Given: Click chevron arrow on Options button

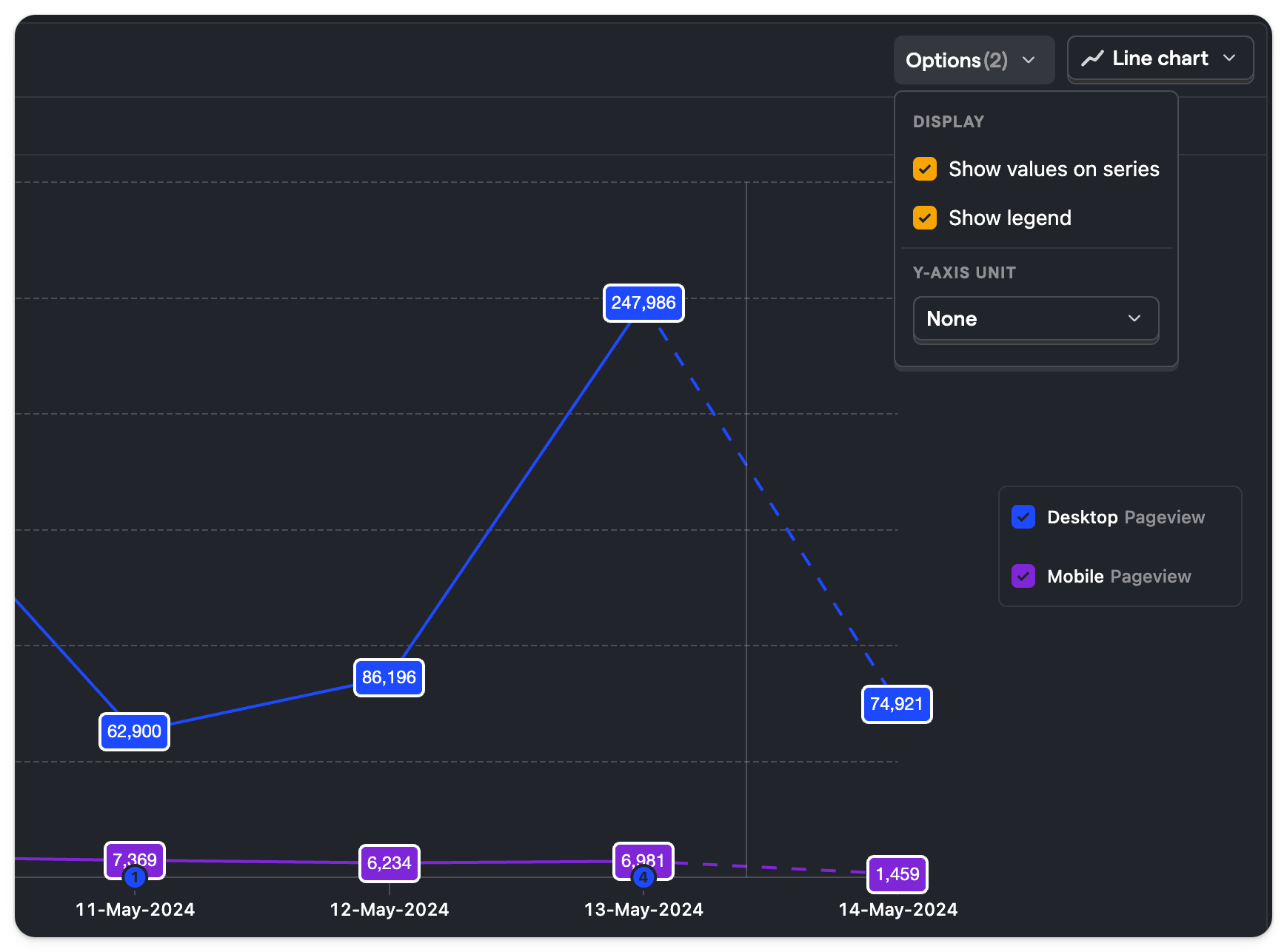Looking at the screenshot, I should 1029,60.
